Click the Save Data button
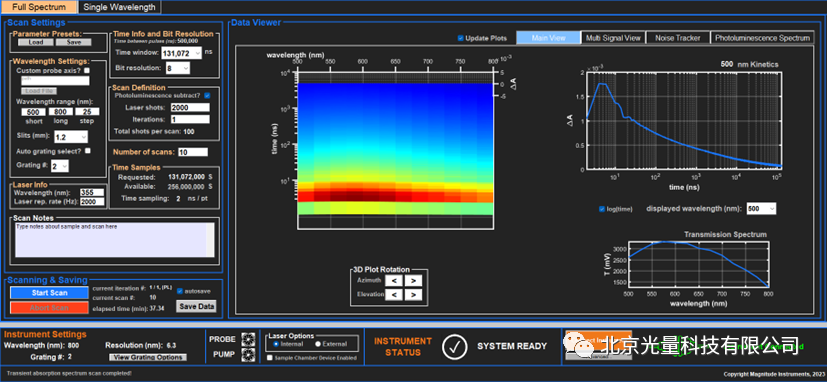 pos(196,306)
